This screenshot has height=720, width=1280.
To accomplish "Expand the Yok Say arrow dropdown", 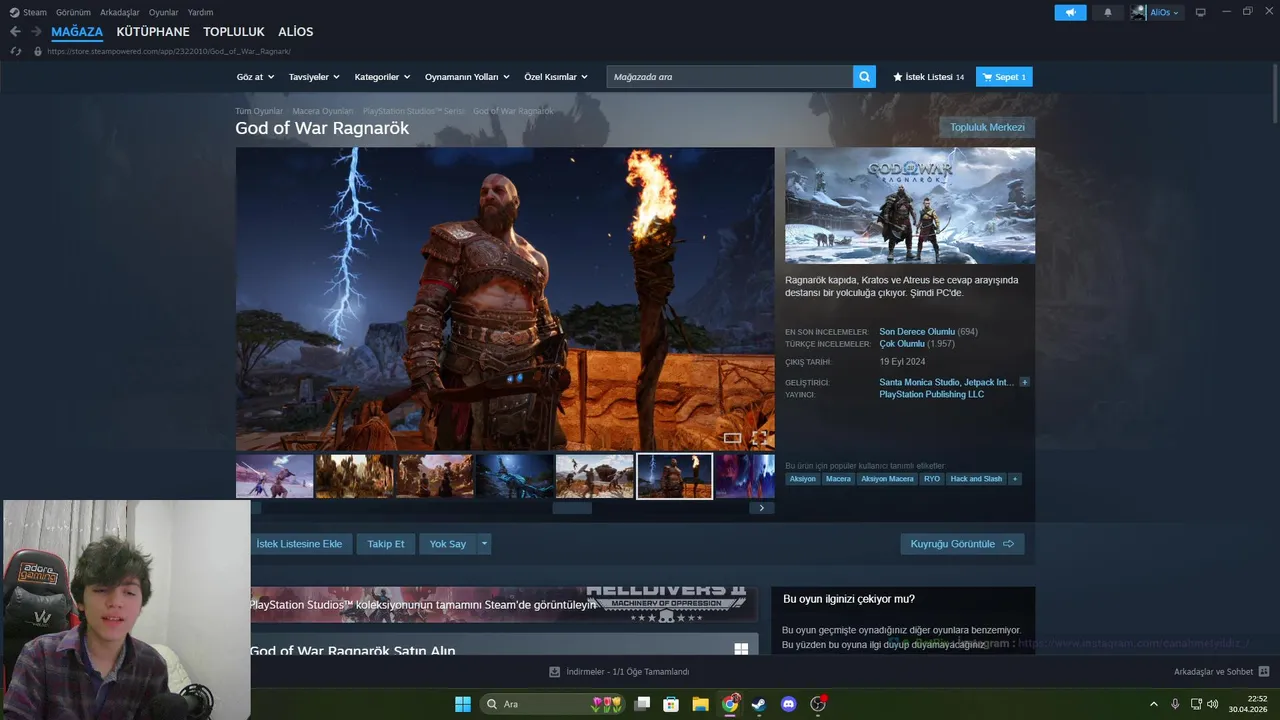I will [x=484, y=544].
